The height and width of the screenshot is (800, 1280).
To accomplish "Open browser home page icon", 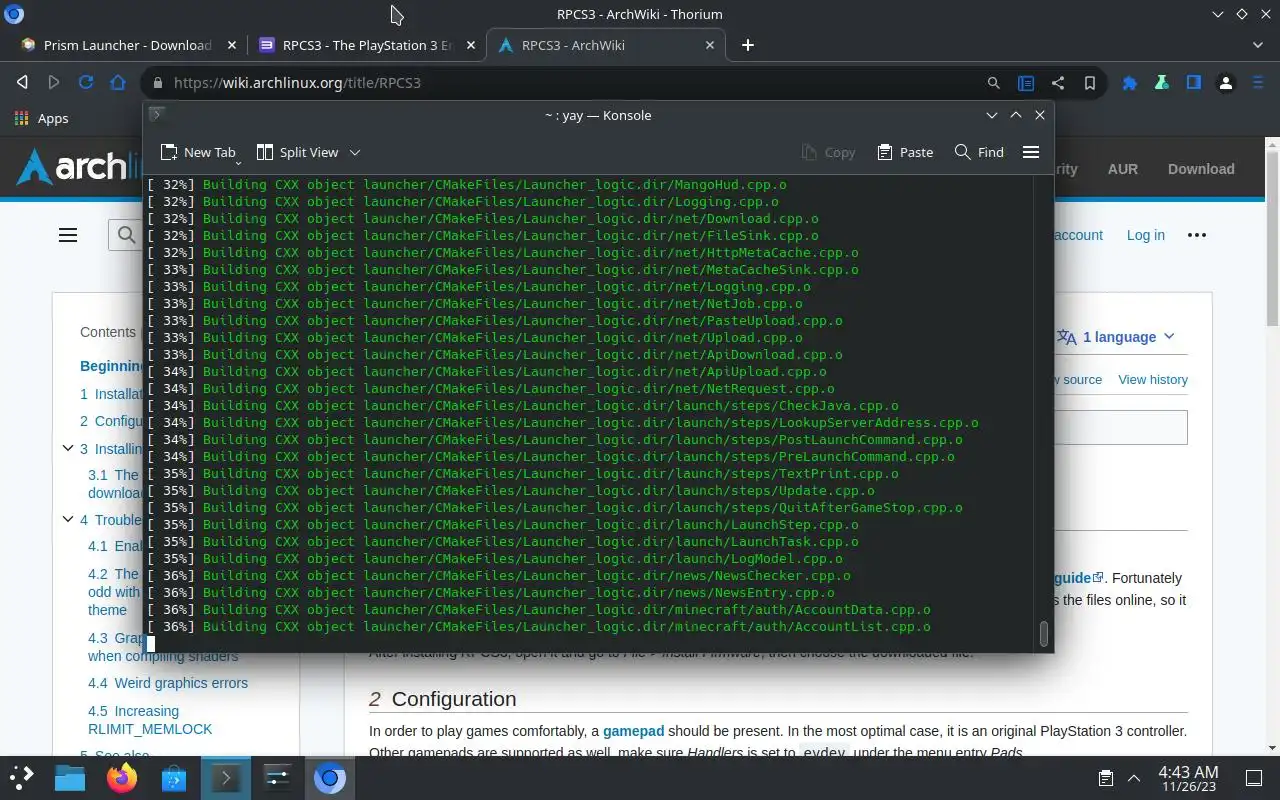I will 118,83.
